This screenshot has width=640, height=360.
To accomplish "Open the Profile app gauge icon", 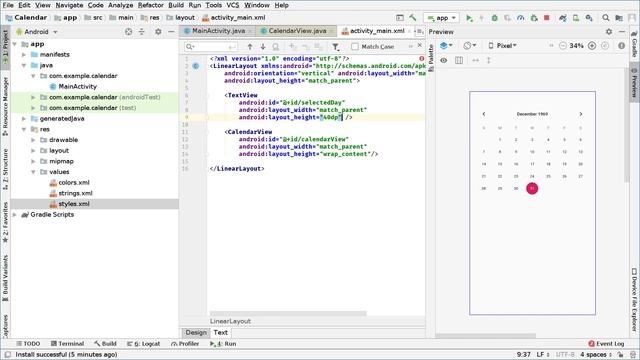I will (x=520, y=18).
